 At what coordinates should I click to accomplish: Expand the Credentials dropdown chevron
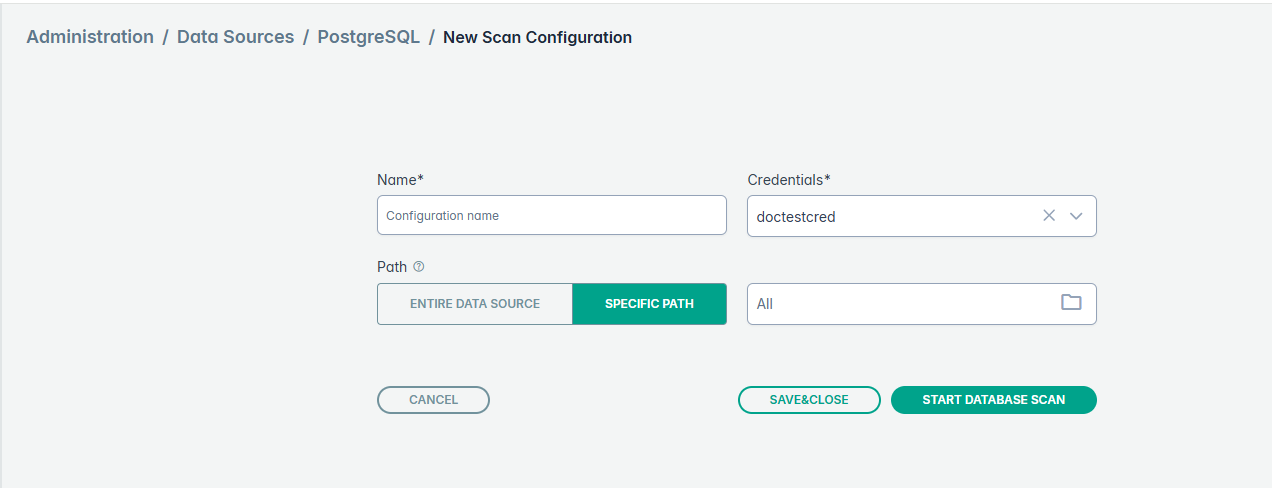click(1076, 216)
